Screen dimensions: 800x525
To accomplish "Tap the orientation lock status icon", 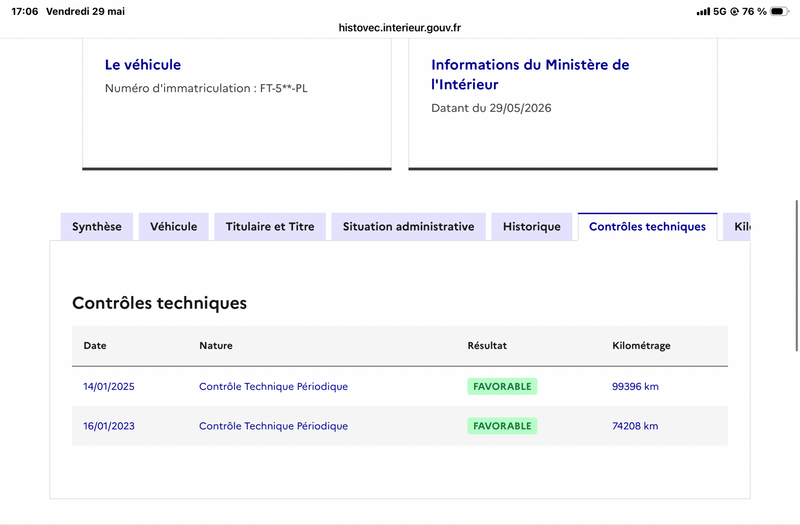I will 734,11.
